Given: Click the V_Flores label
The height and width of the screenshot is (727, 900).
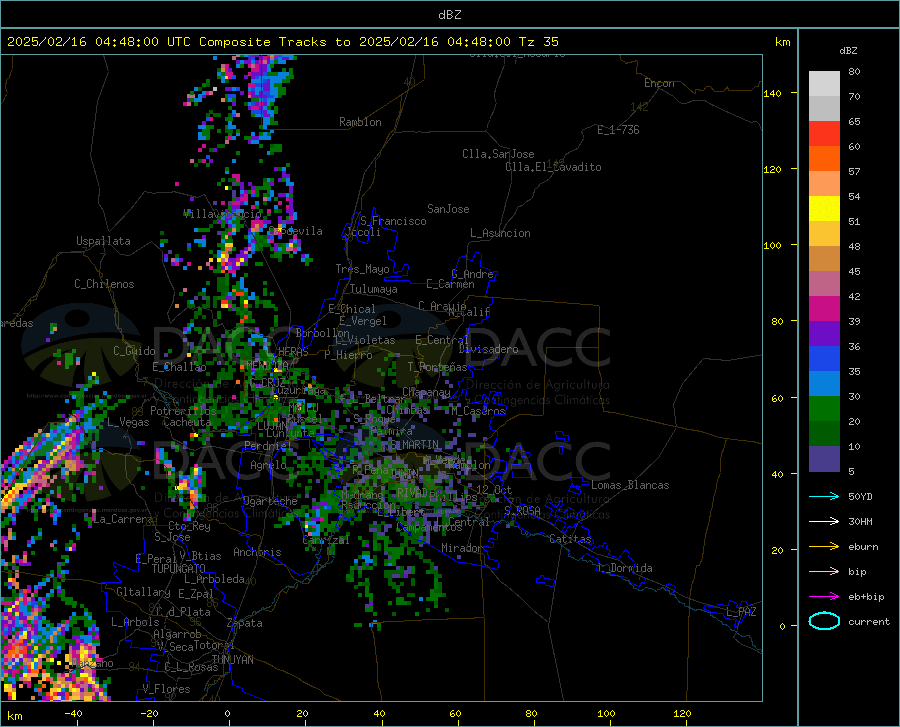Looking at the screenshot, I should [166, 689].
